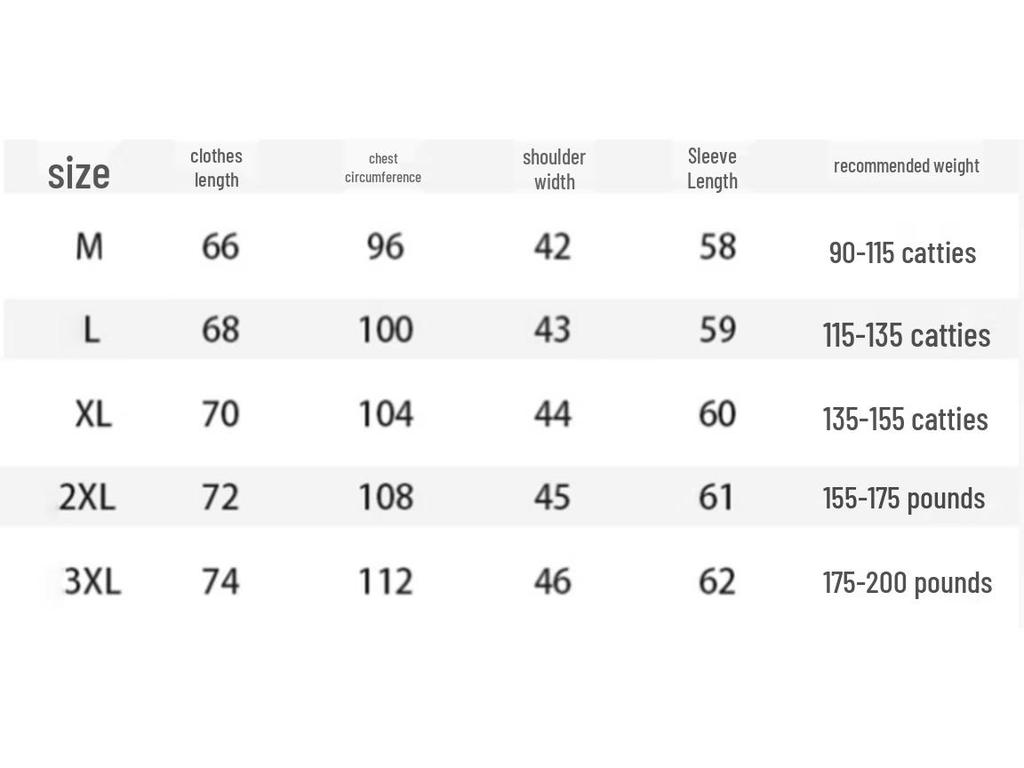The width and height of the screenshot is (1024, 768).
Task: Click clothes length value 66
Action: coord(220,246)
